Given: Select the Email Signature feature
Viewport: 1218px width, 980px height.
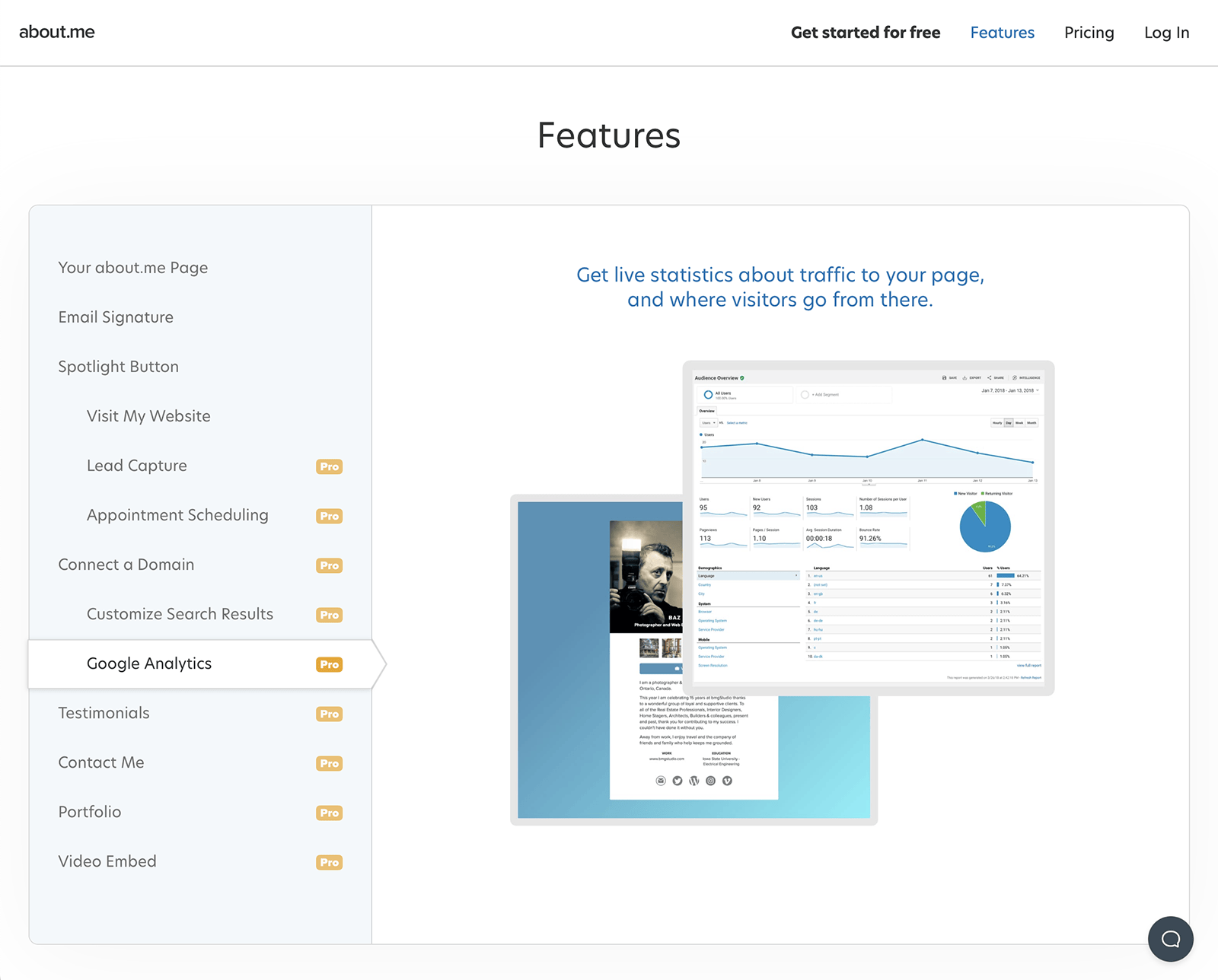Looking at the screenshot, I should tap(116, 317).
